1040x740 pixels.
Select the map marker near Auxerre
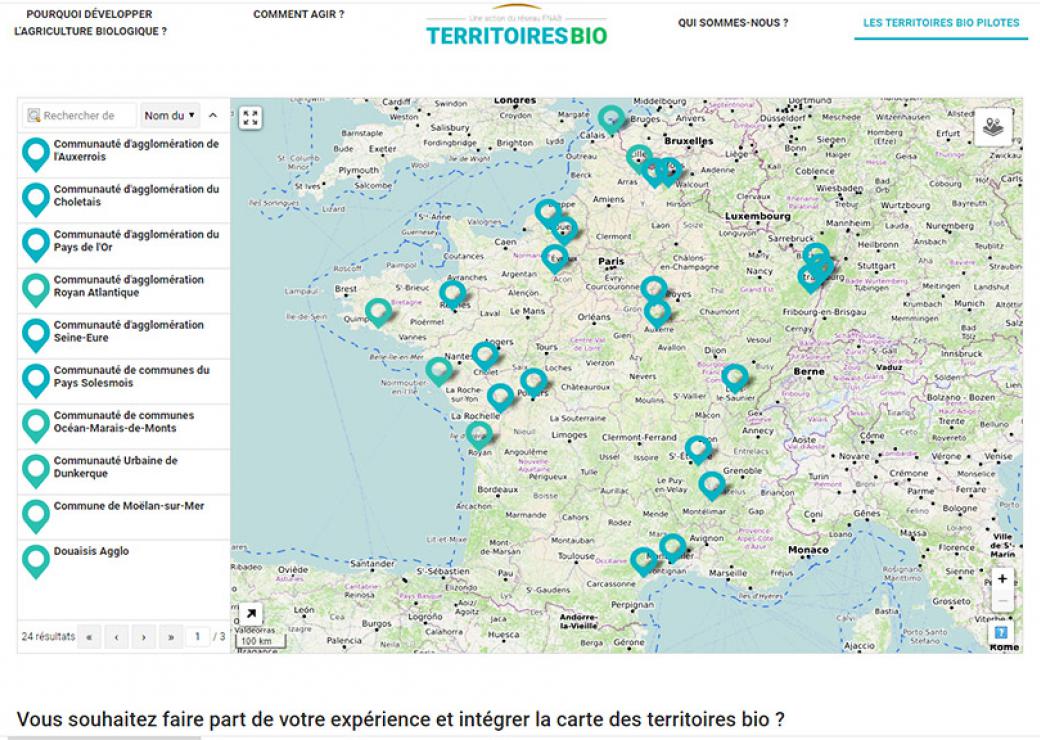[x=657, y=314]
